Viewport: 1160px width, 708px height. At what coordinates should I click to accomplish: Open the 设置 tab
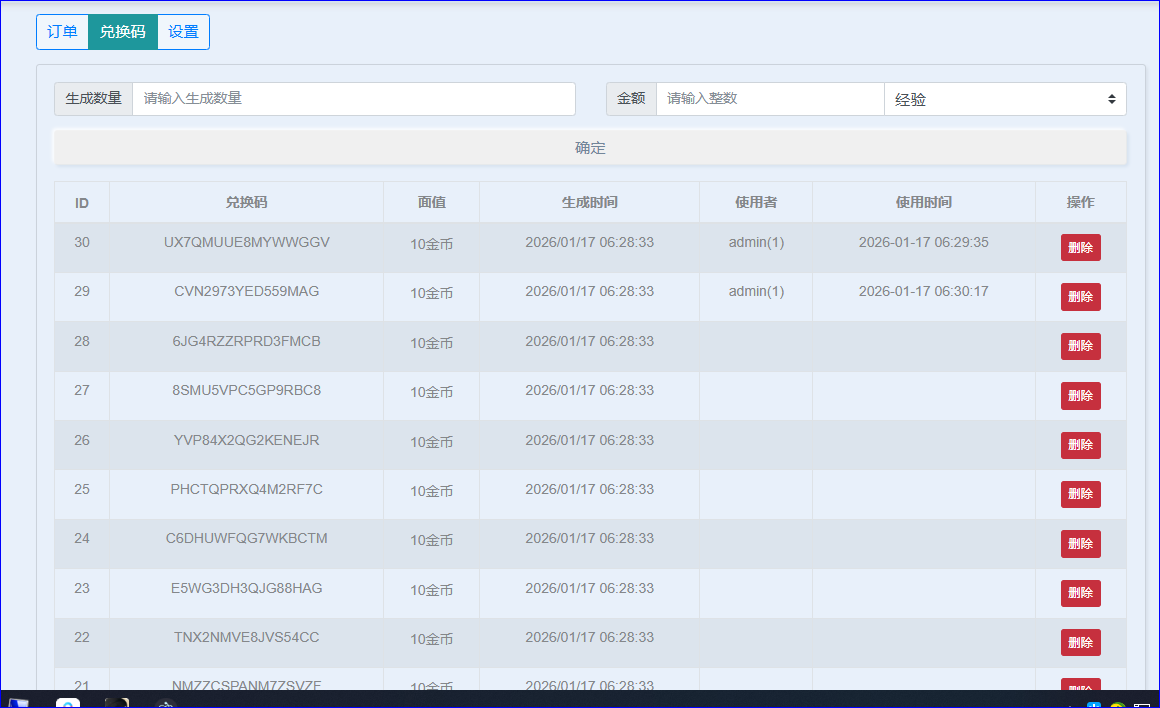coord(183,32)
